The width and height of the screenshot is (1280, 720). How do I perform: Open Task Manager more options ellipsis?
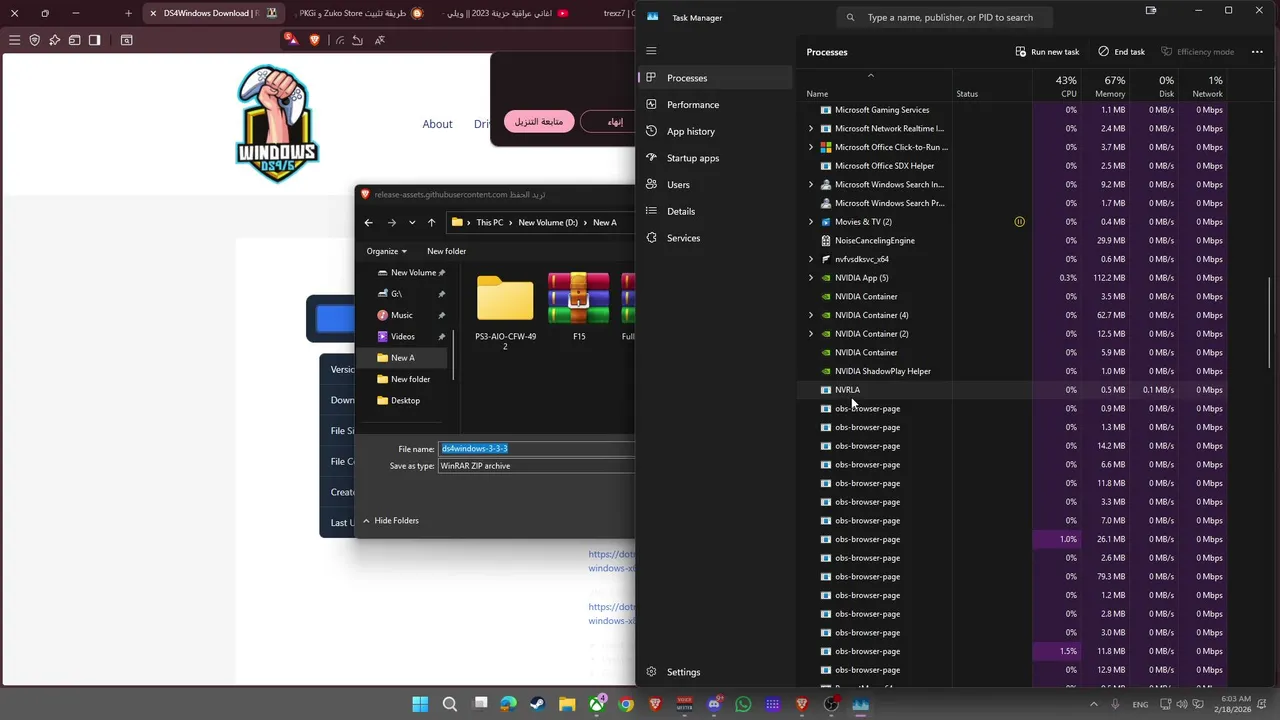point(1257,52)
